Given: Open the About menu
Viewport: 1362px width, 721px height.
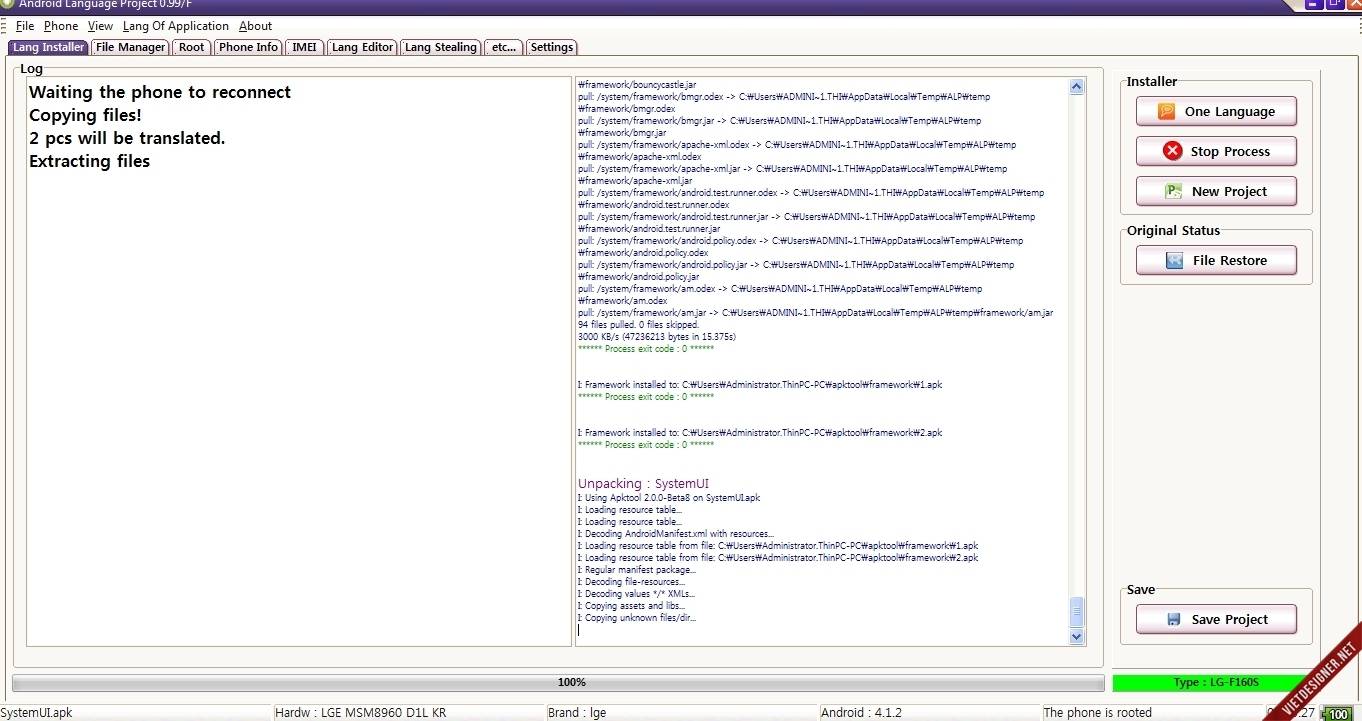Looking at the screenshot, I should tap(255, 26).
